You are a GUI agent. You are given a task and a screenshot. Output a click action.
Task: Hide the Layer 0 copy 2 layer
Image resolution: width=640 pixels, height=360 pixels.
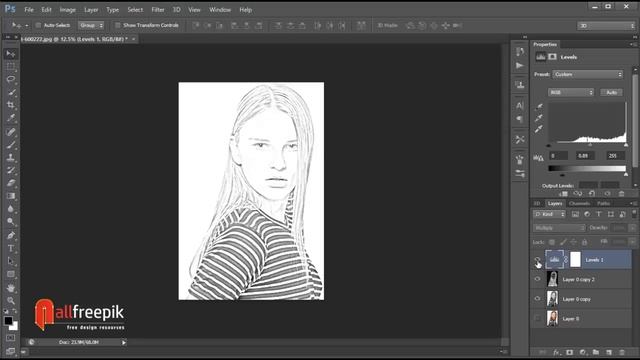[538, 280]
